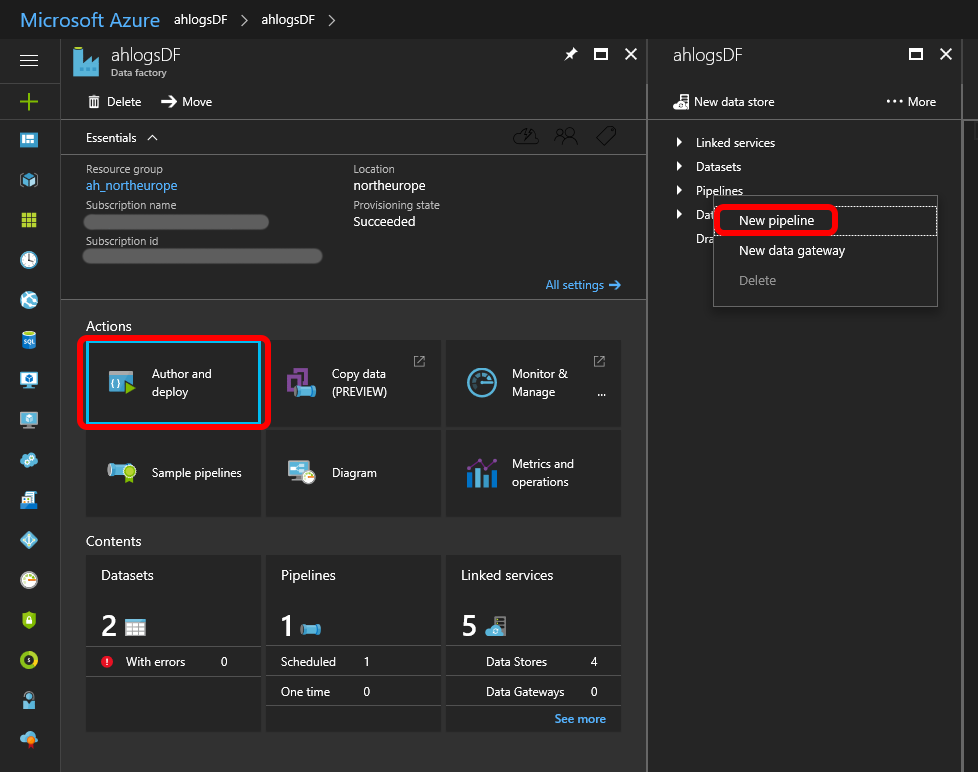Open the dashboard icon in the sidebar

(x=29, y=140)
